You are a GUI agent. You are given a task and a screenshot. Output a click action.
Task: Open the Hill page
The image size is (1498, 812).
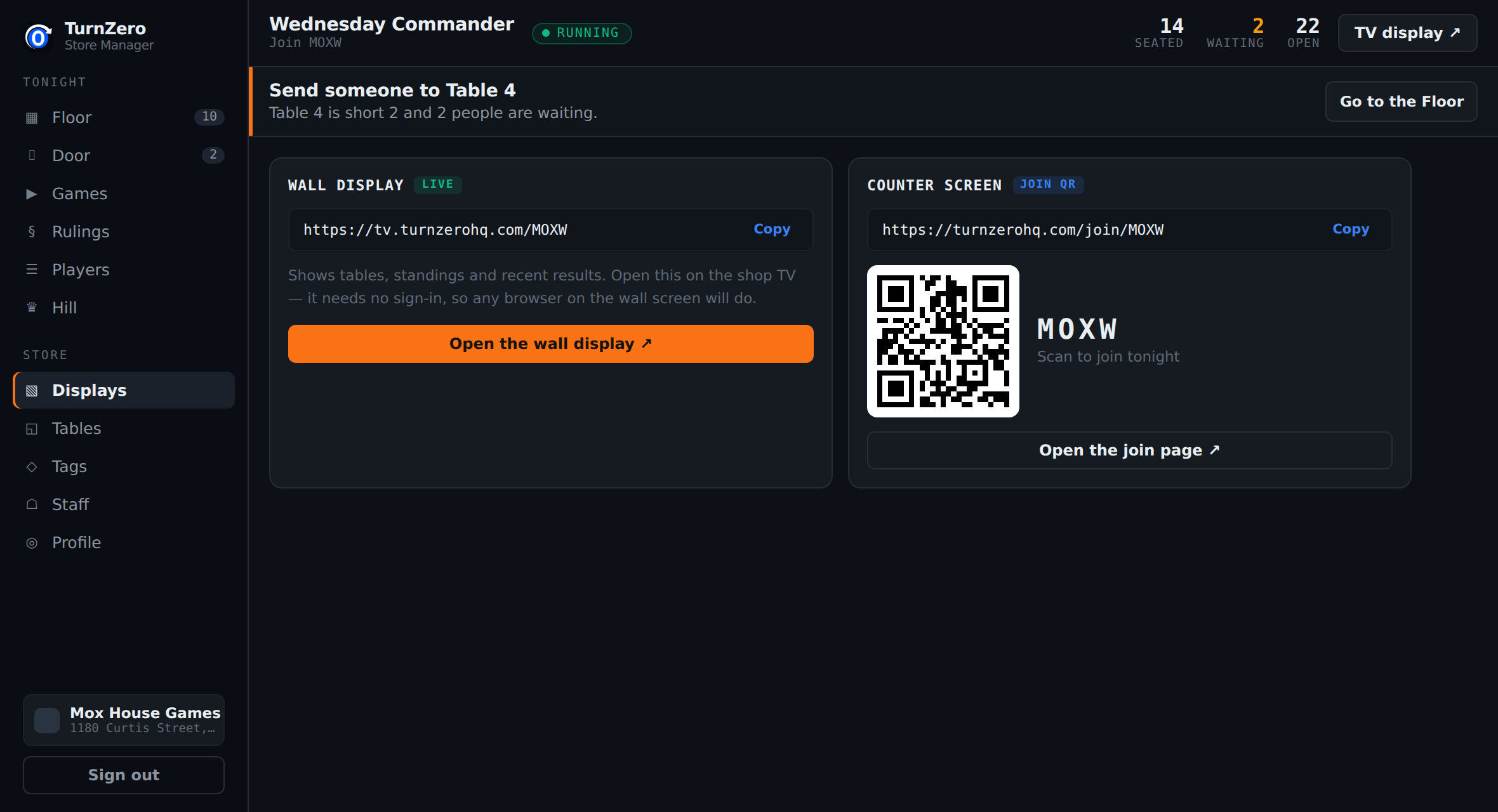(x=124, y=308)
